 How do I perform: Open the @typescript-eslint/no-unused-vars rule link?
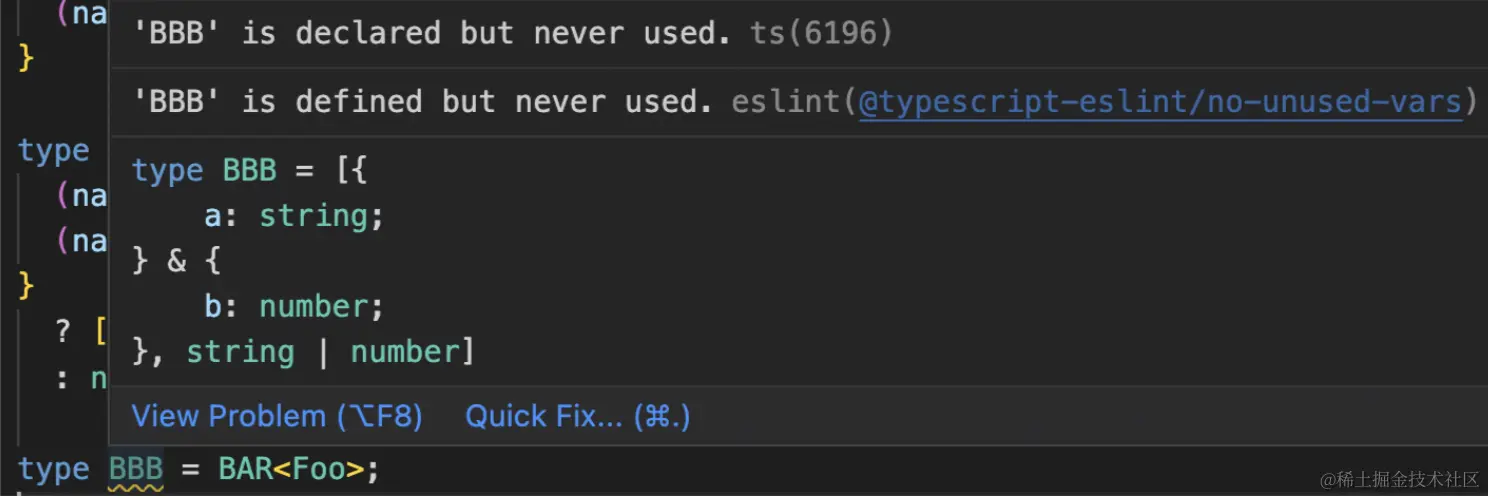[1160, 101]
